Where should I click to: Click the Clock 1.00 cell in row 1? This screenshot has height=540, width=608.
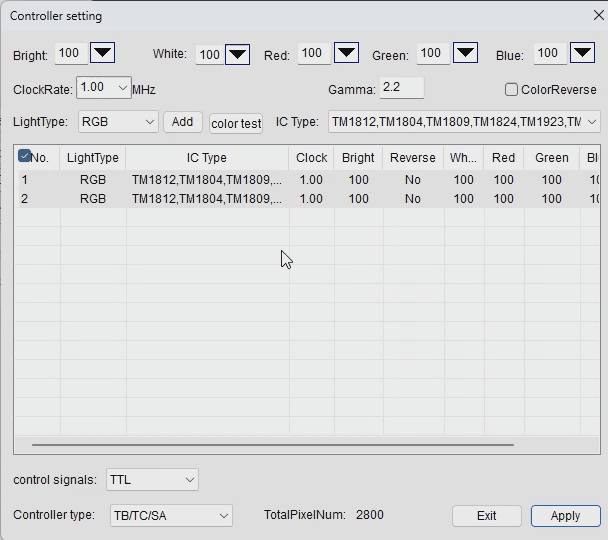pos(311,180)
